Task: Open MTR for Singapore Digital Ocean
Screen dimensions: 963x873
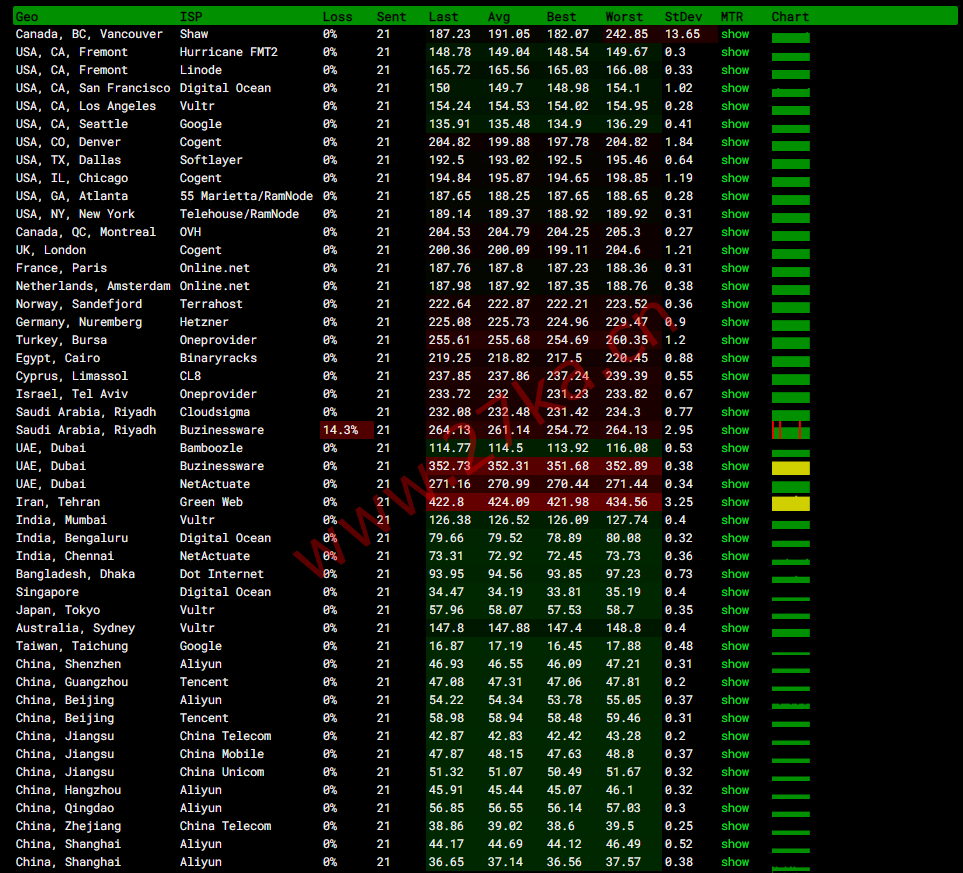Action: coord(735,592)
